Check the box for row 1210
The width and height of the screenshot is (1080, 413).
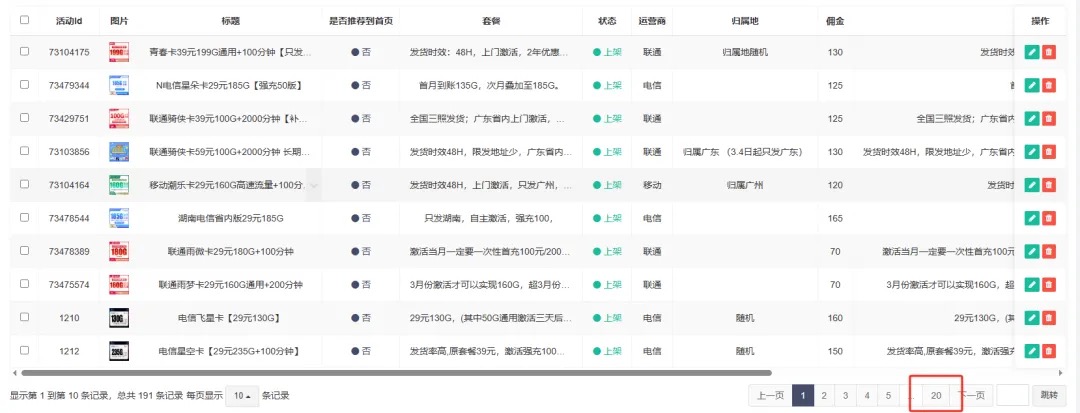25,317
